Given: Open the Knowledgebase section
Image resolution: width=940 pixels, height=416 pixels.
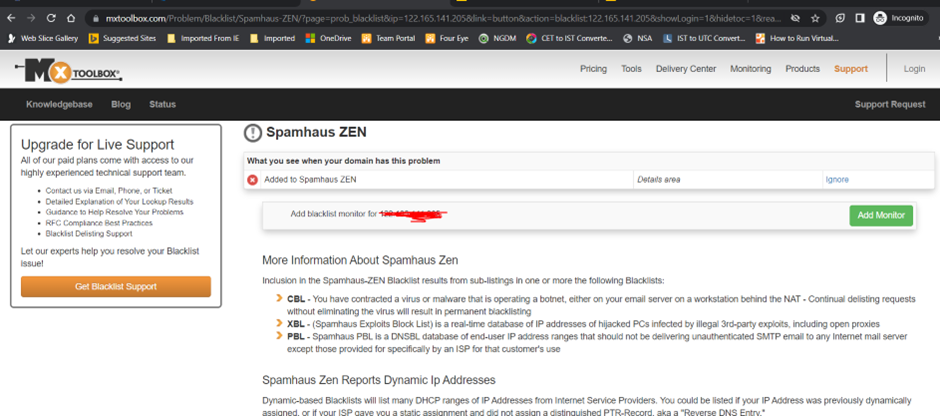Looking at the screenshot, I should tap(59, 104).
